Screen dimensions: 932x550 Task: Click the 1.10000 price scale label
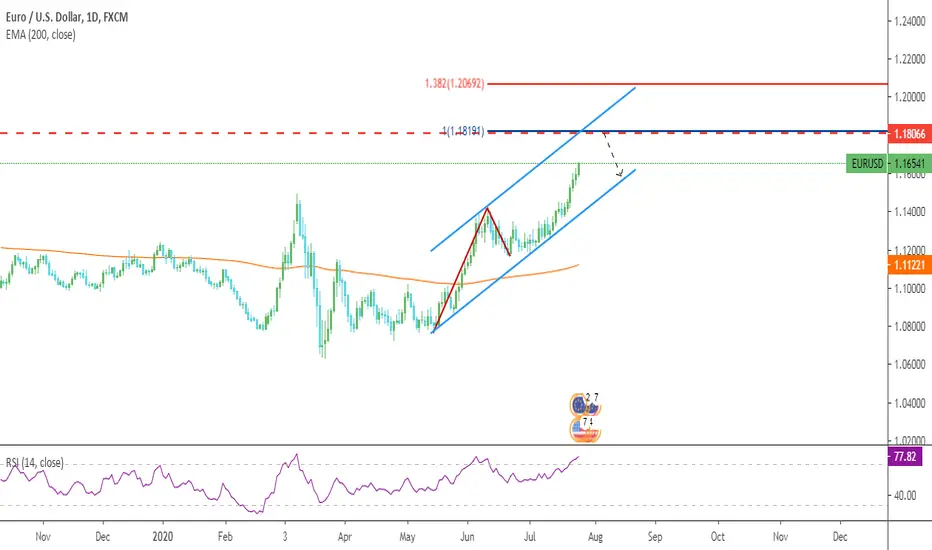pyautogui.click(x=910, y=288)
